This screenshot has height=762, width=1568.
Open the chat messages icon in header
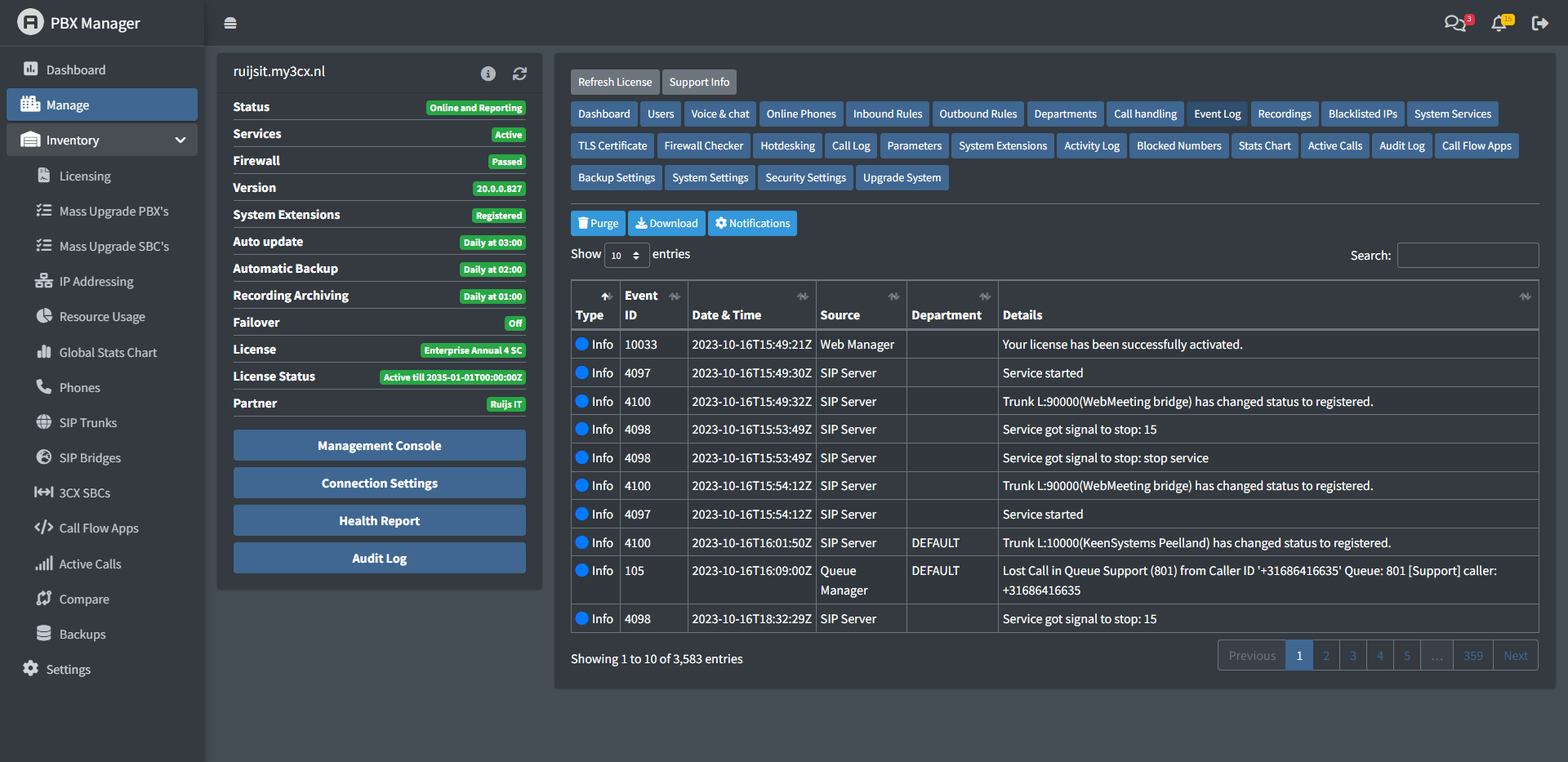click(1454, 23)
